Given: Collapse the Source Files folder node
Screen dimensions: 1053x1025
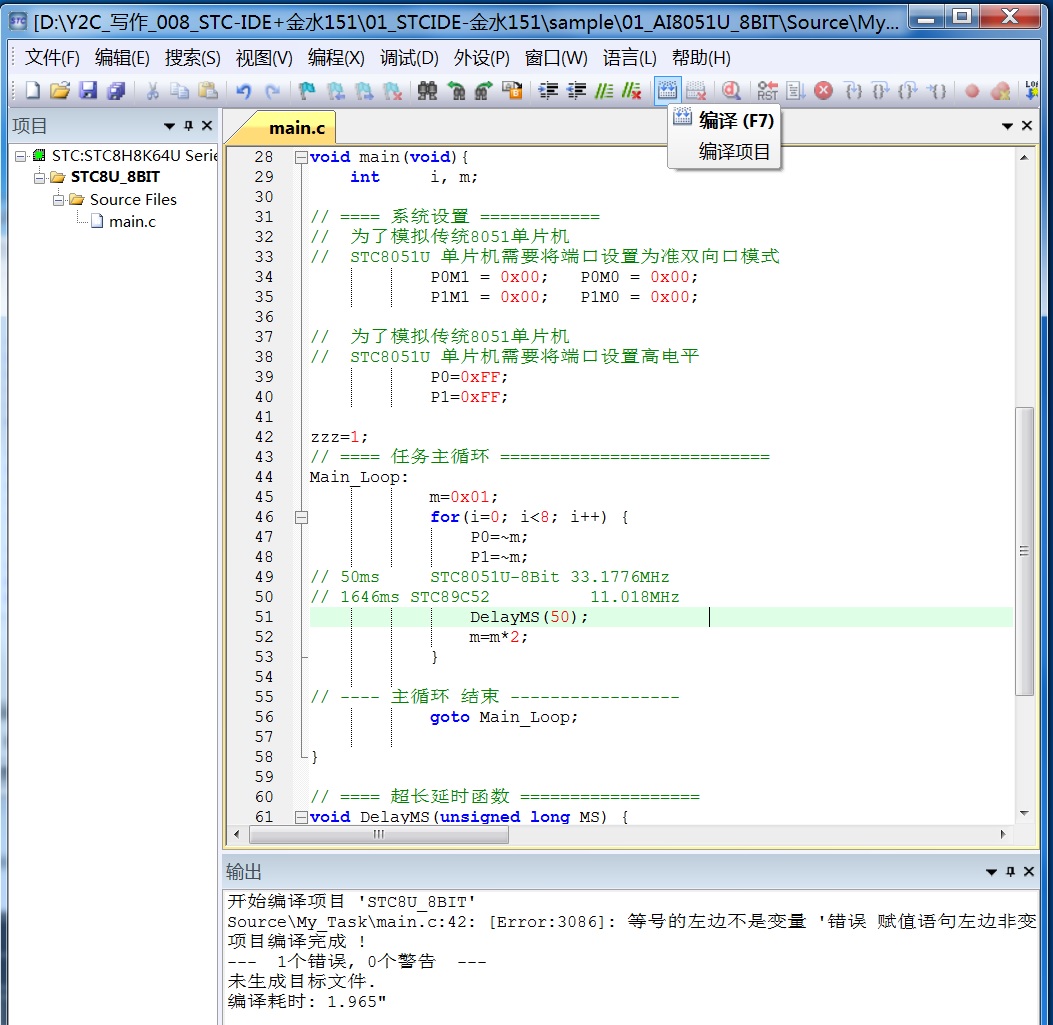Looking at the screenshot, I should pos(58,199).
